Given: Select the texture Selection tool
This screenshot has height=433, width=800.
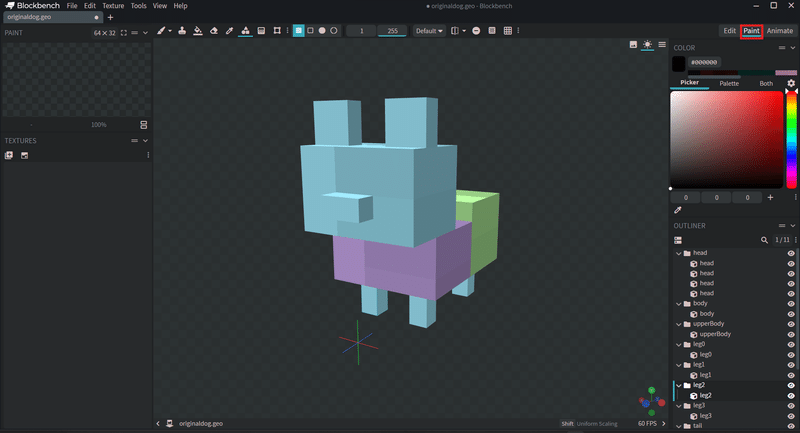Looking at the screenshot, I should point(277,31).
